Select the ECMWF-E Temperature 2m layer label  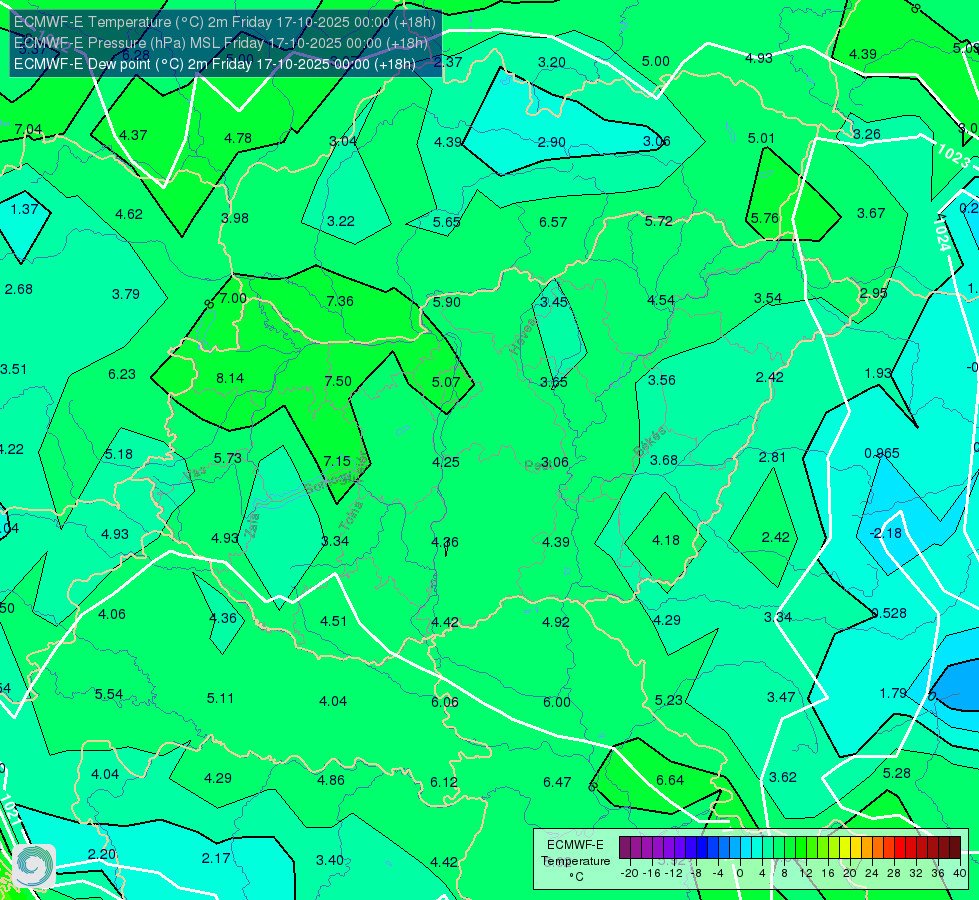tap(225, 22)
